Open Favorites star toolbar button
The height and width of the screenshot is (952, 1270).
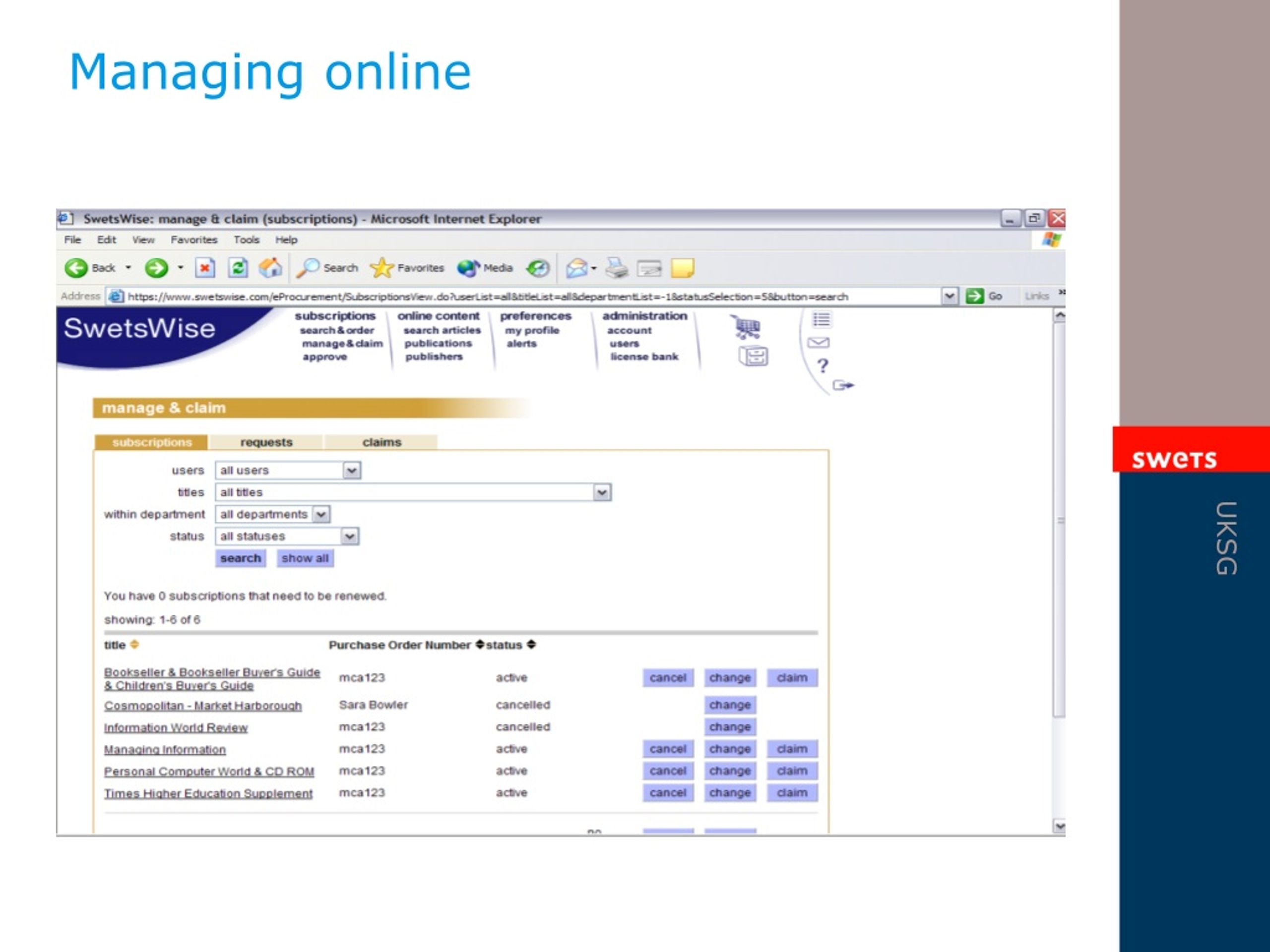tap(407, 268)
